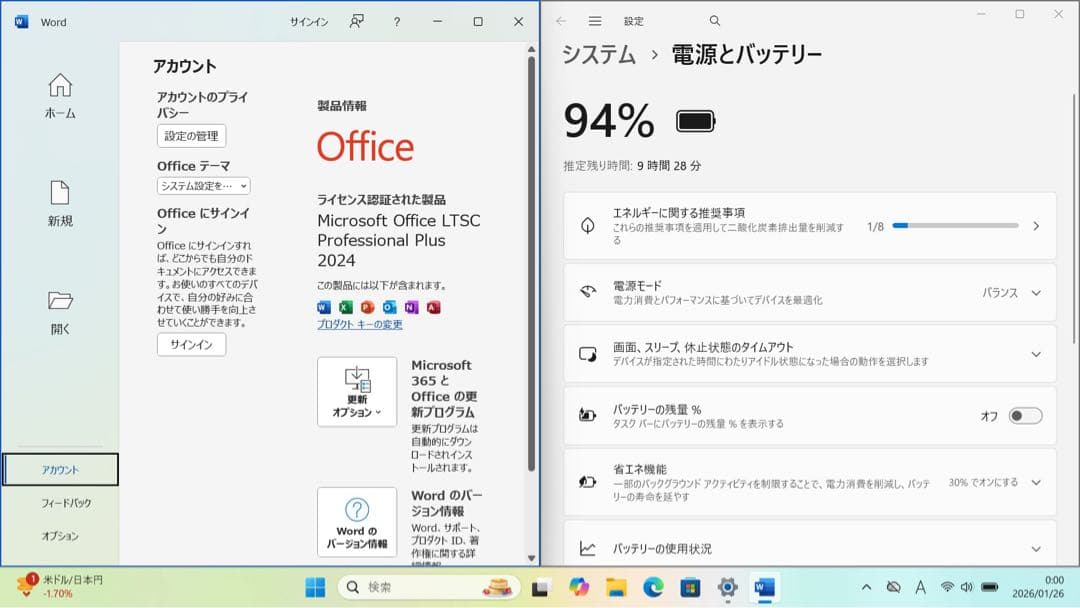1080x608 pixels.
Task: Click the PowerPoint icon under the license section
Action: [x=368, y=307]
